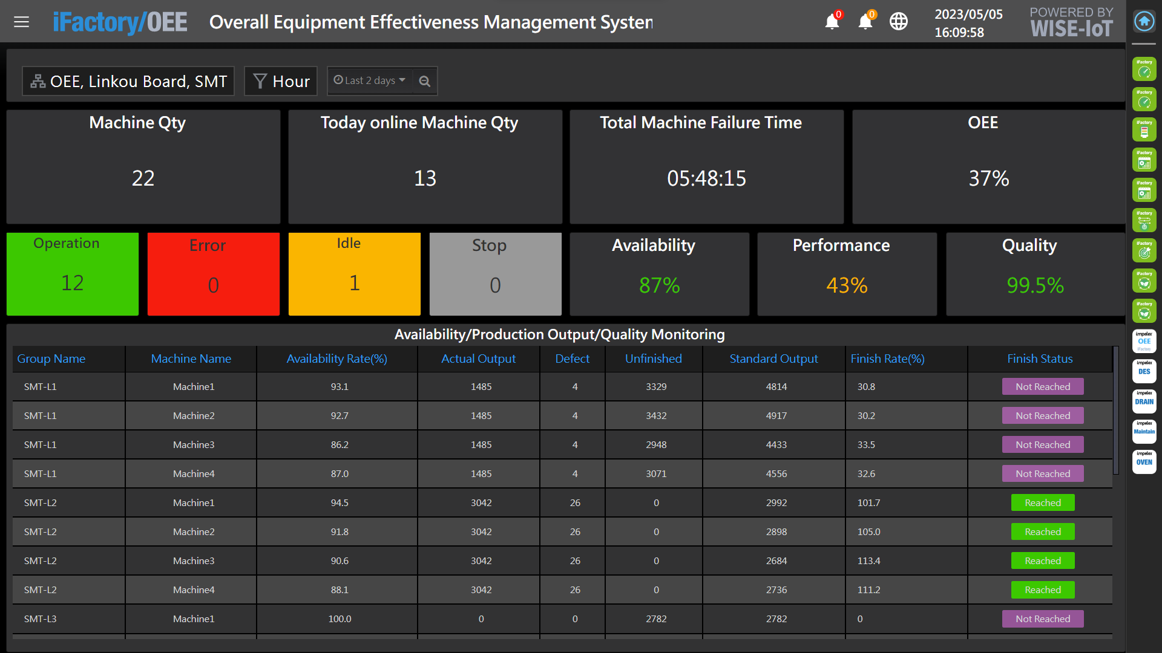Open the bell notifications with orange badge

pos(866,21)
